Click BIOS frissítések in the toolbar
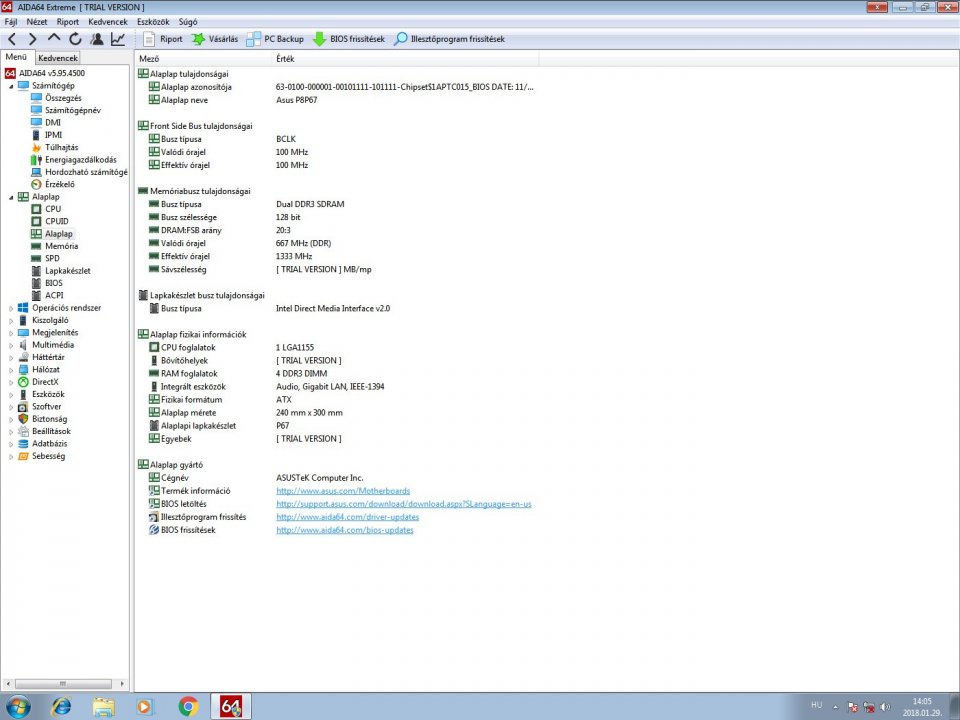 (x=349, y=39)
